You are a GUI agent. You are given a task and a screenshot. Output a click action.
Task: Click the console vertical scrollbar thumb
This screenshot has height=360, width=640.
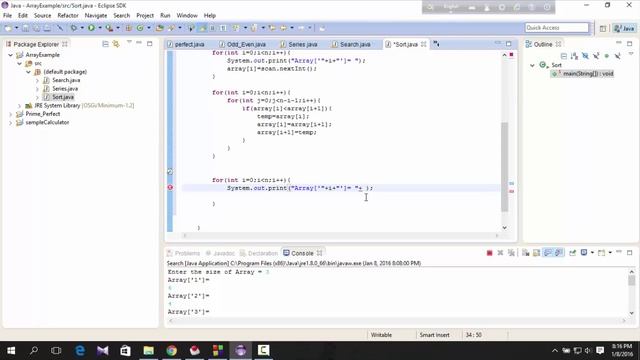tap(631, 281)
